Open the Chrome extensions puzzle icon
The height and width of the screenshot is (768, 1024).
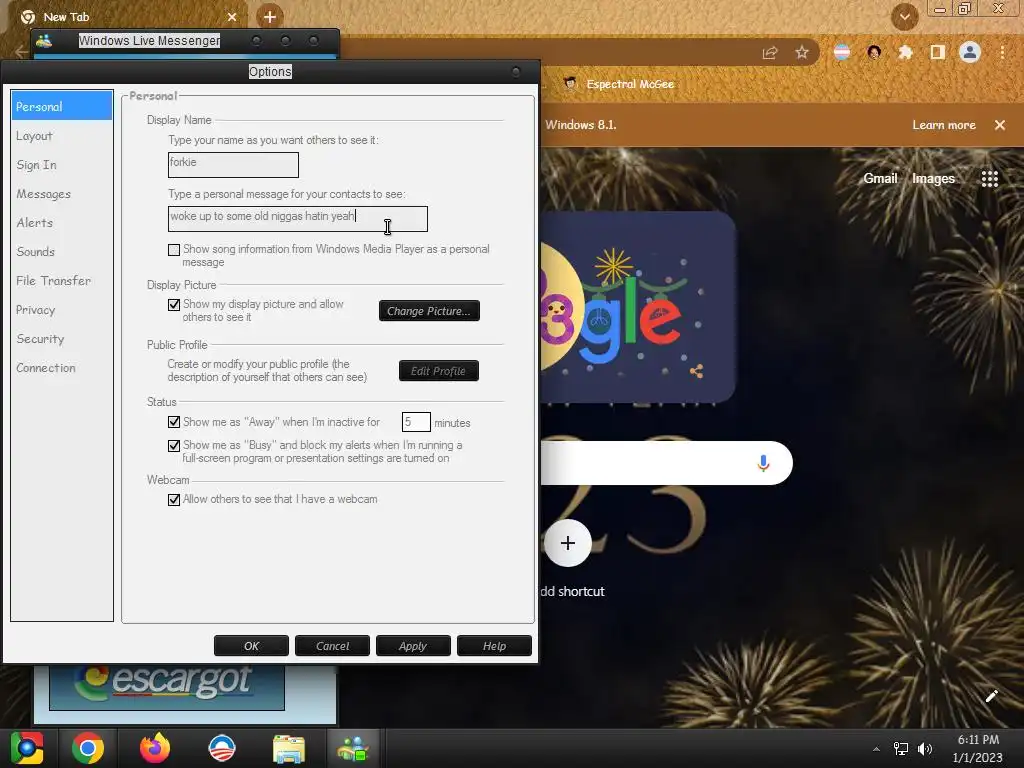tap(906, 52)
